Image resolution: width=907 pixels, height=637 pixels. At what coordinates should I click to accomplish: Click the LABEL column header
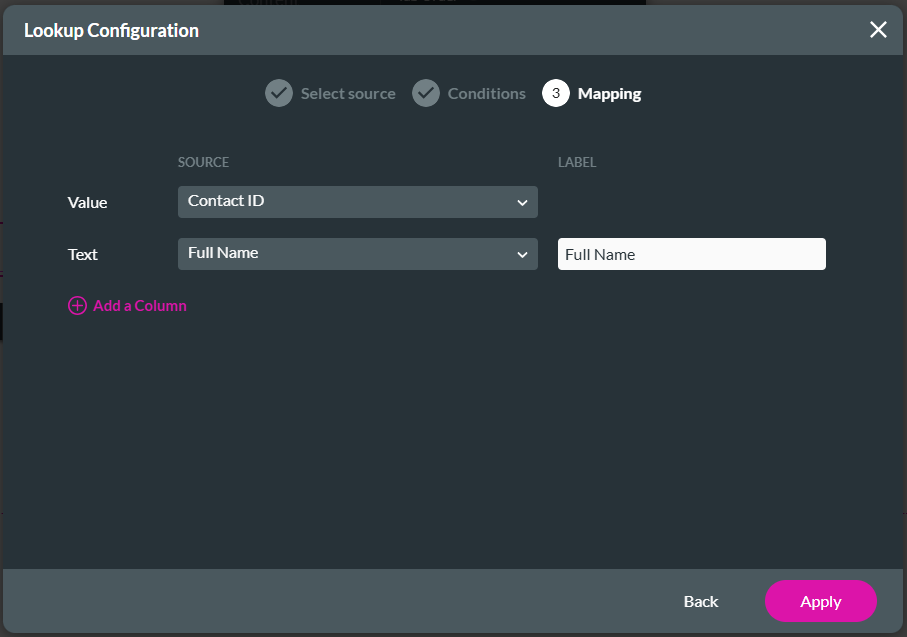[x=577, y=162]
